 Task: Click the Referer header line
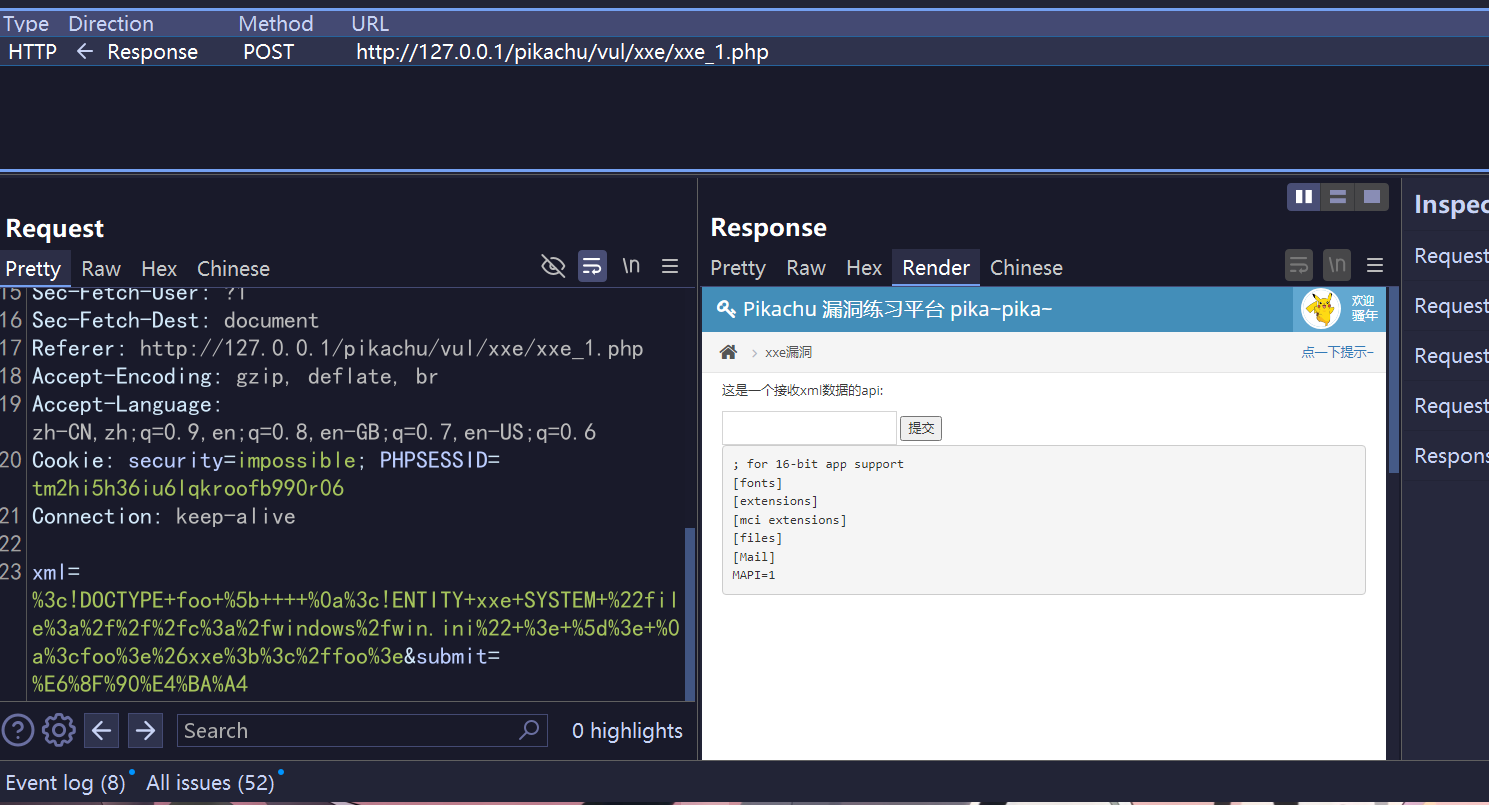pos(338,348)
